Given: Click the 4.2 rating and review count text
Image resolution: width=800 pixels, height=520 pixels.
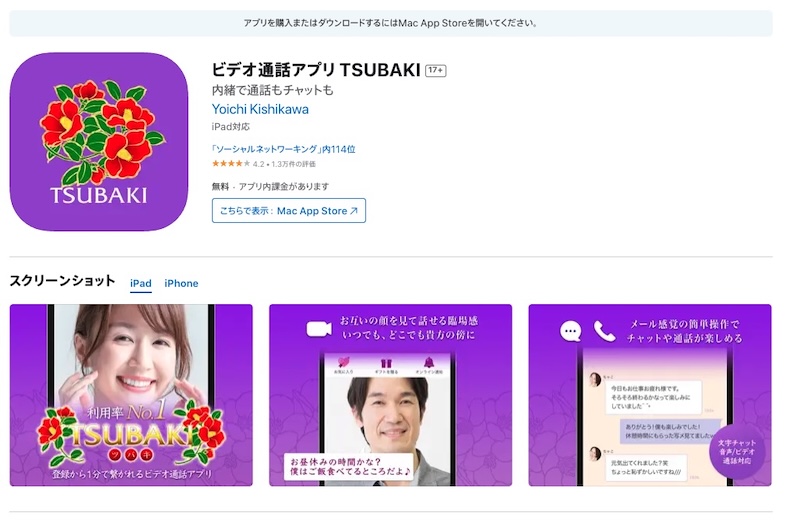Looking at the screenshot, I should tap(285, 164).
